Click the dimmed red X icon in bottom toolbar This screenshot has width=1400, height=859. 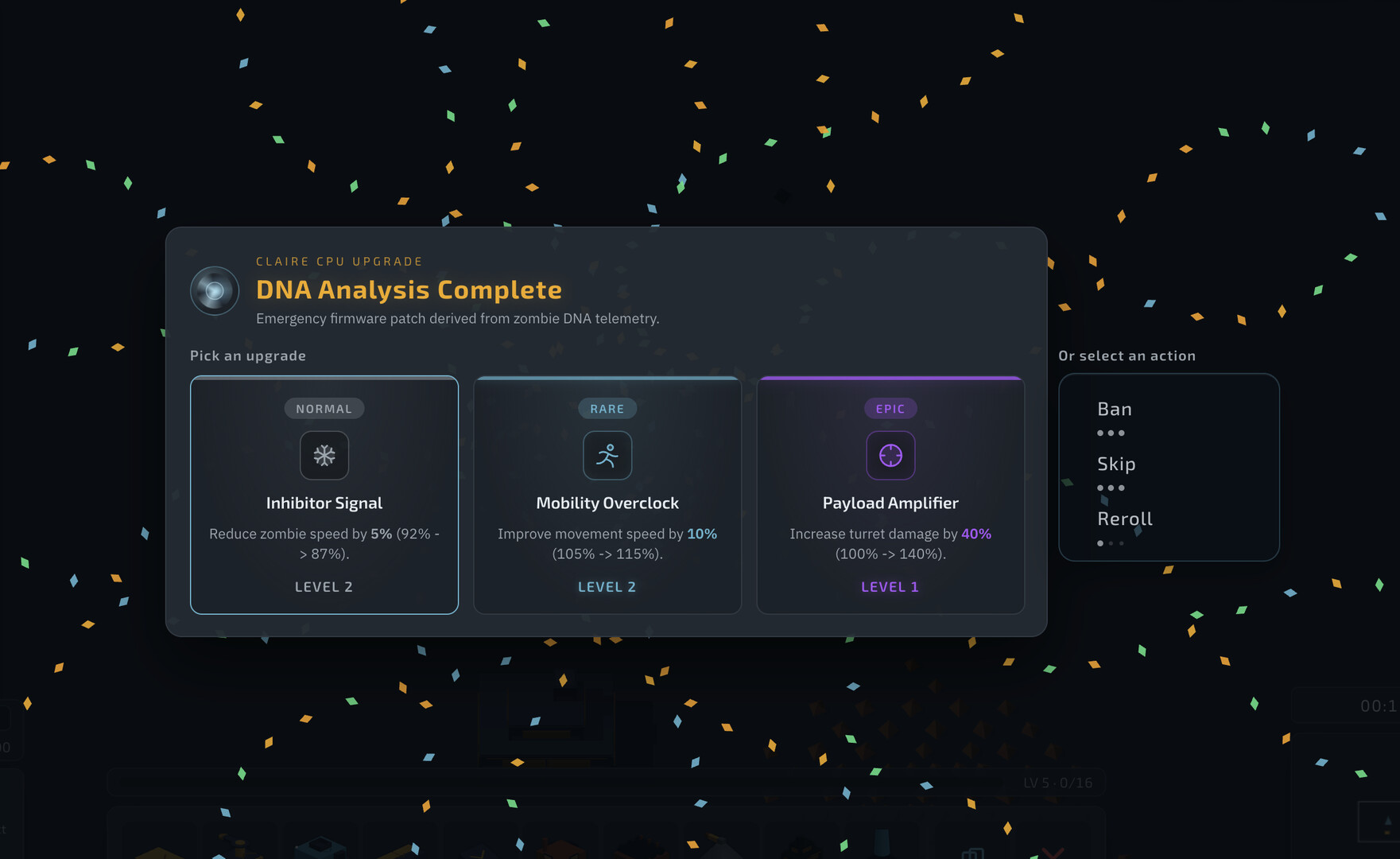pyautogui.click(x=1053, y=853)
